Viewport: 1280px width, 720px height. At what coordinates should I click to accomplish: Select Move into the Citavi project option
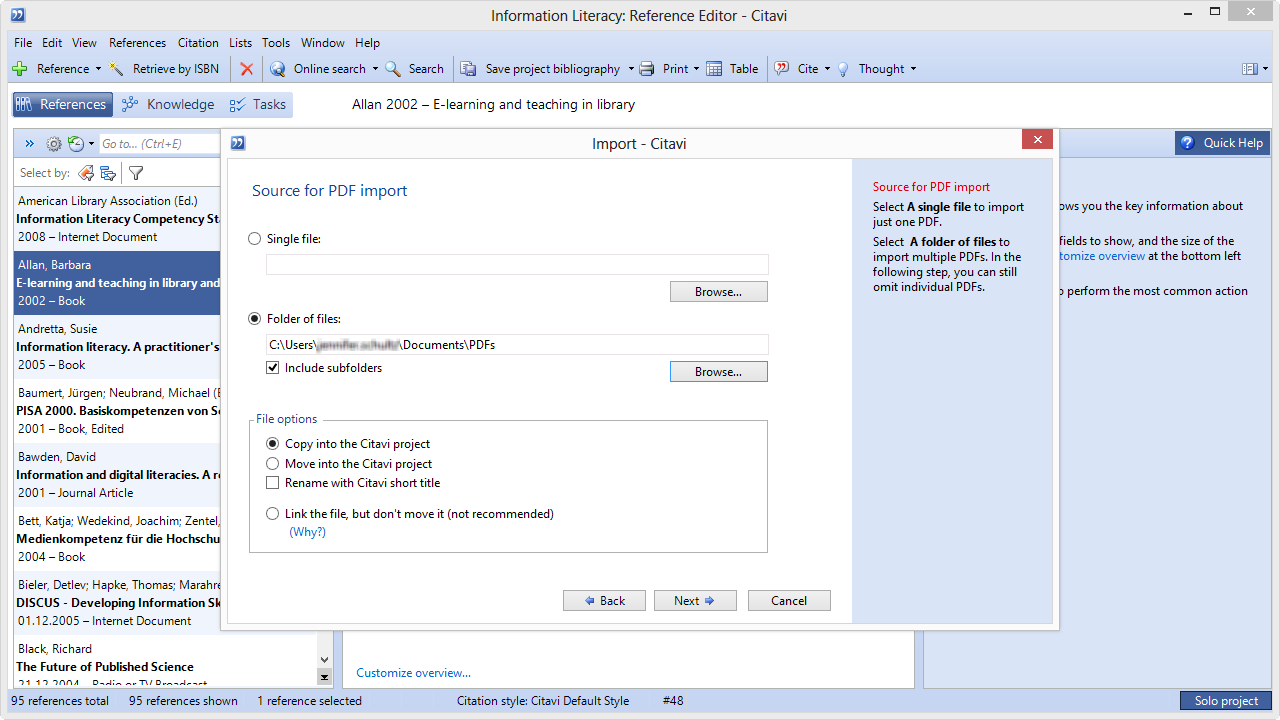[273, 464]
